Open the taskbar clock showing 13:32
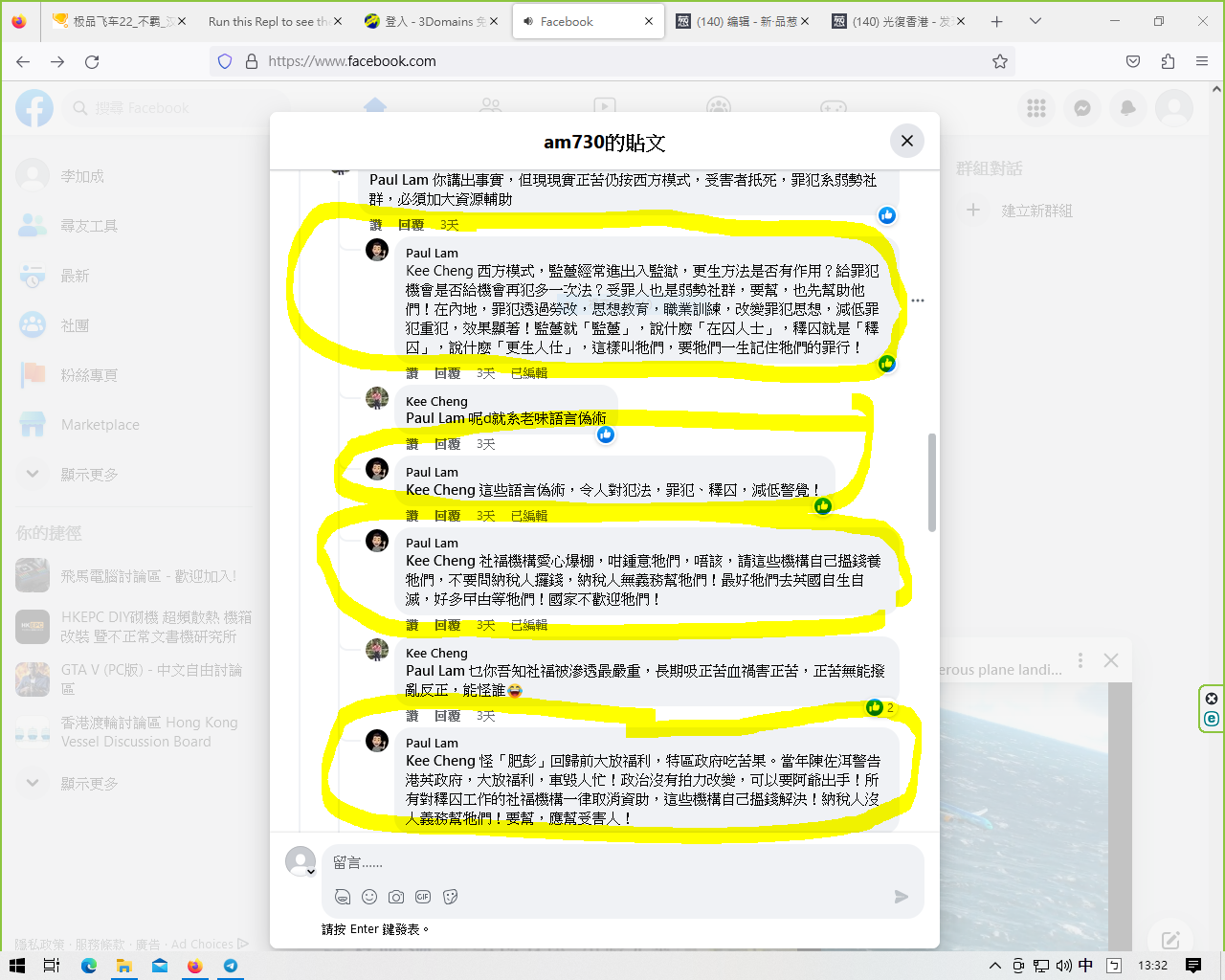 point(1152,966)
